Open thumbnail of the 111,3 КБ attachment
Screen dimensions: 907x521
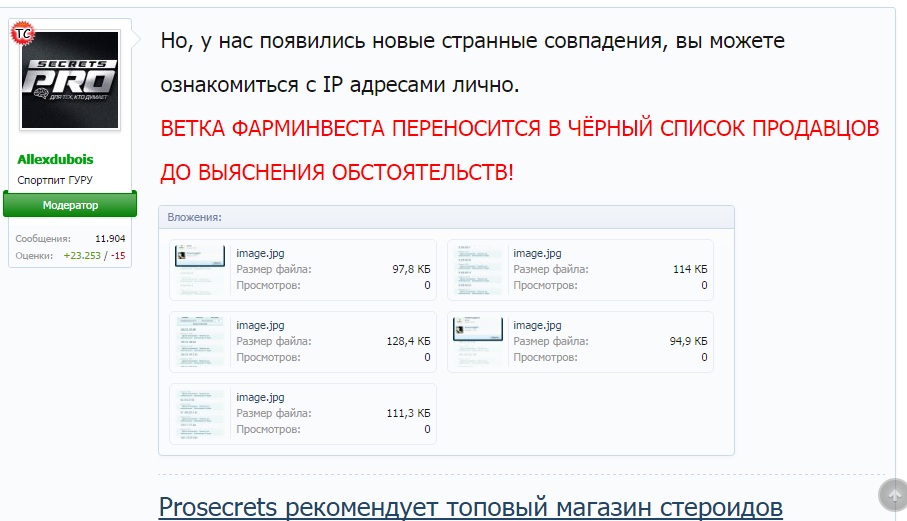(200, 413)
